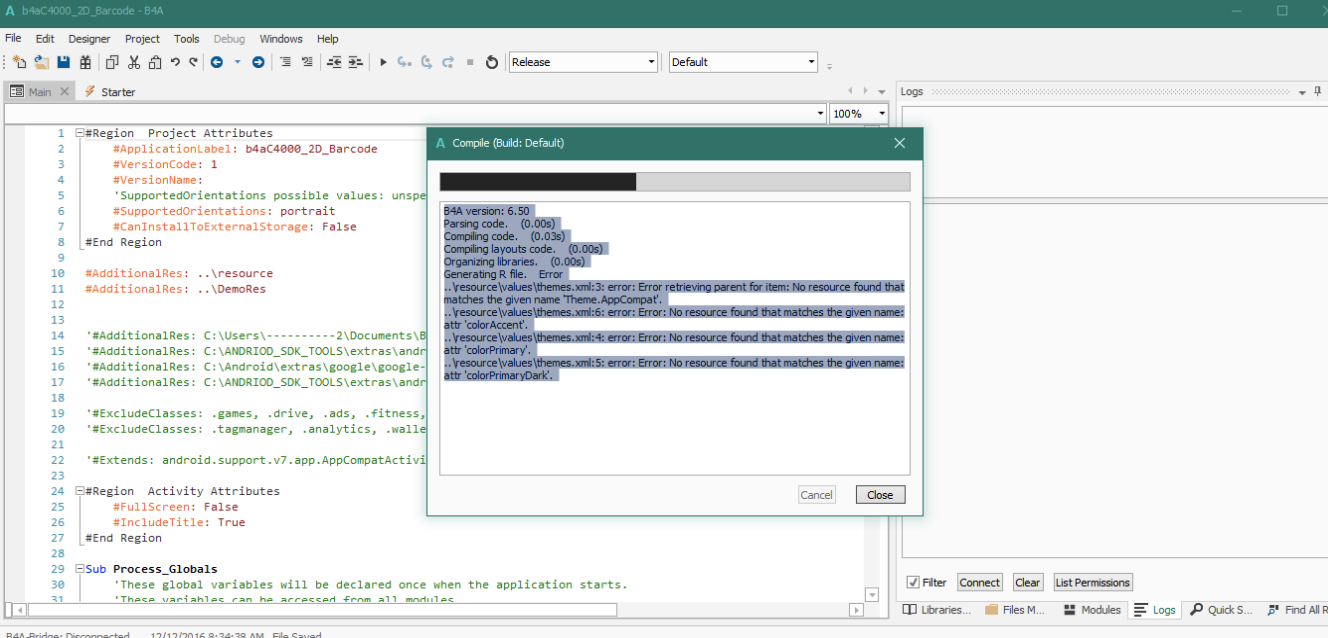
Task: Click the Navigate Backward arrow icon
Action: (x=216, y=62)
